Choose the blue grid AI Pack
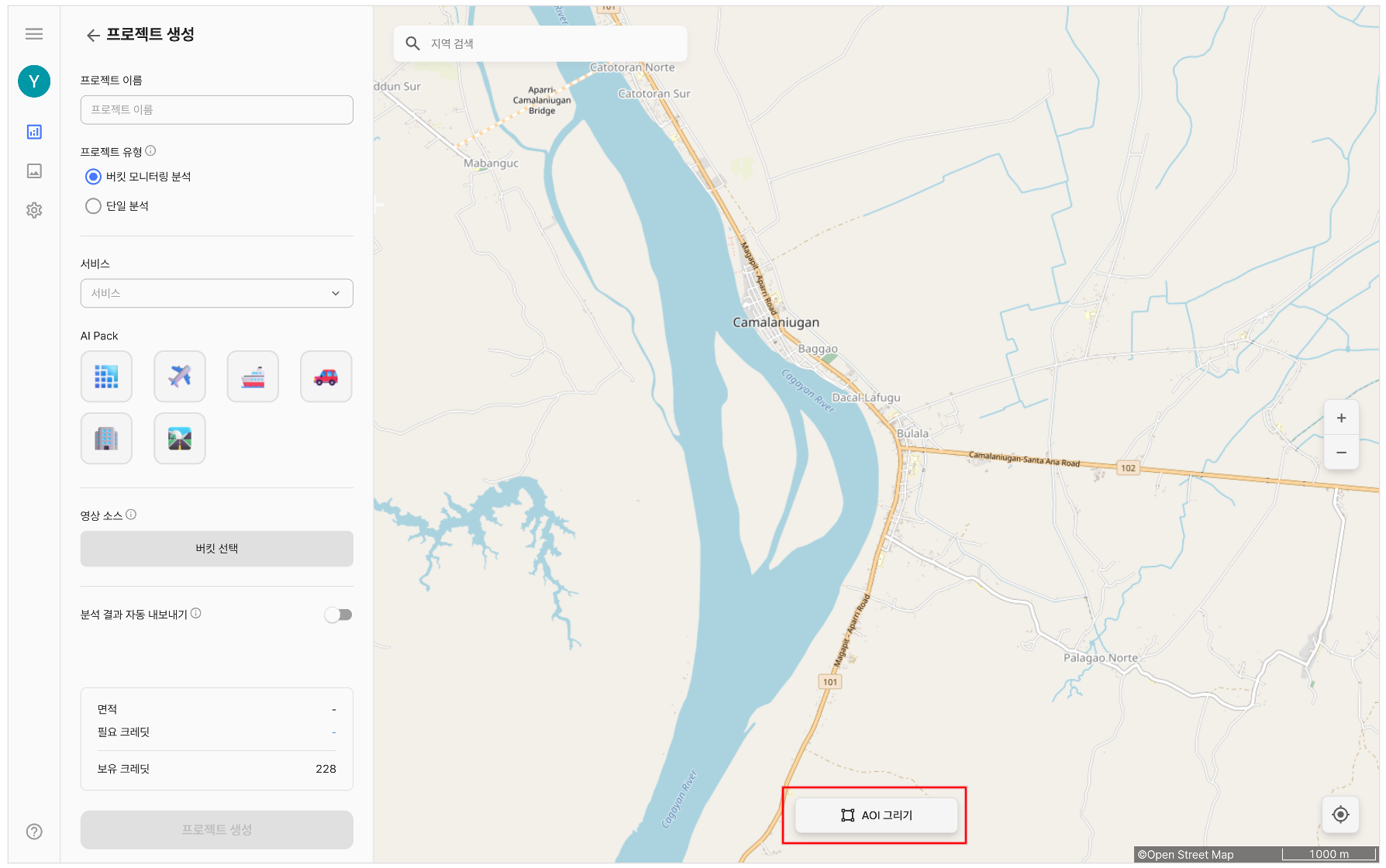This screenshot has height=868, width=1386. point(106,377)
